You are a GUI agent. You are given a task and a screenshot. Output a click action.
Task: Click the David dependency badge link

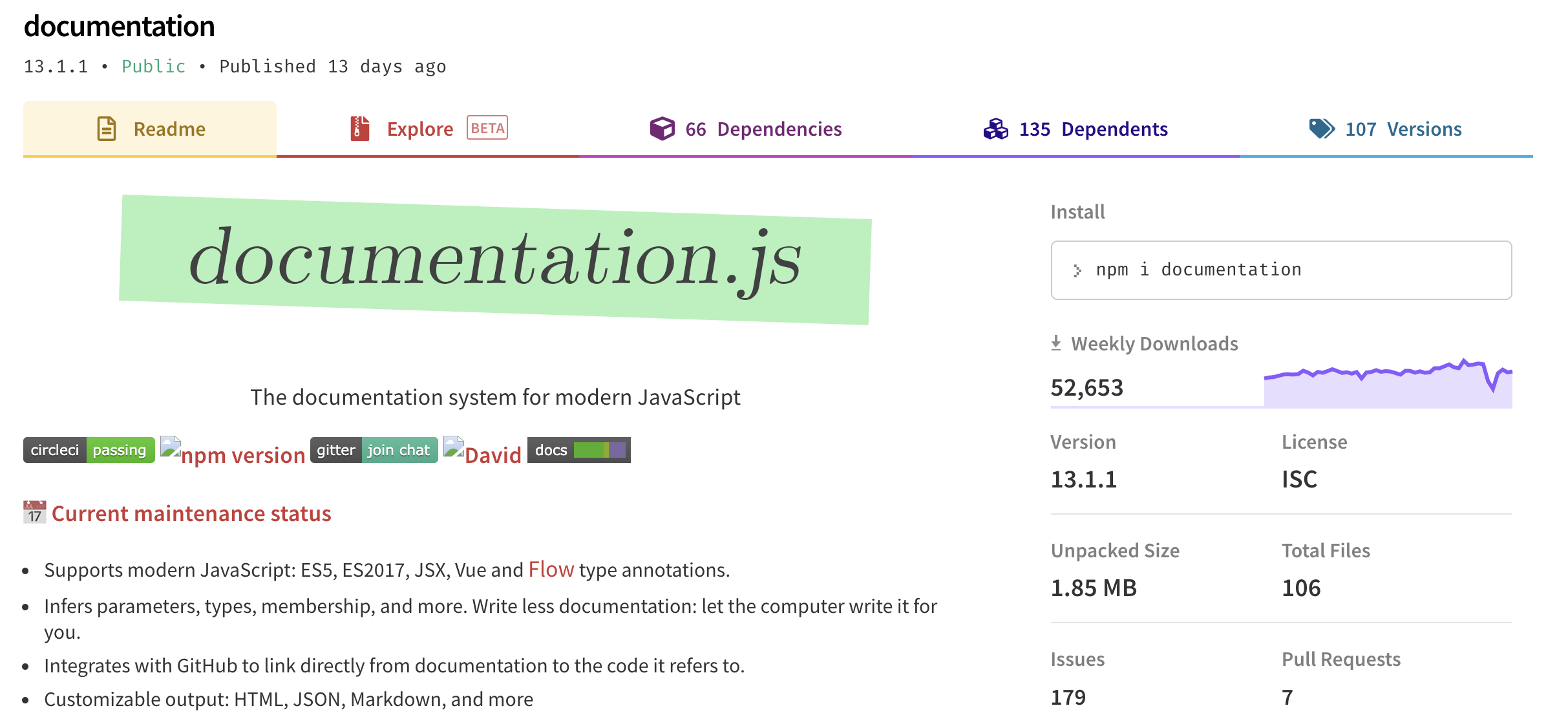pyautogui.click(x=492, y=455)
